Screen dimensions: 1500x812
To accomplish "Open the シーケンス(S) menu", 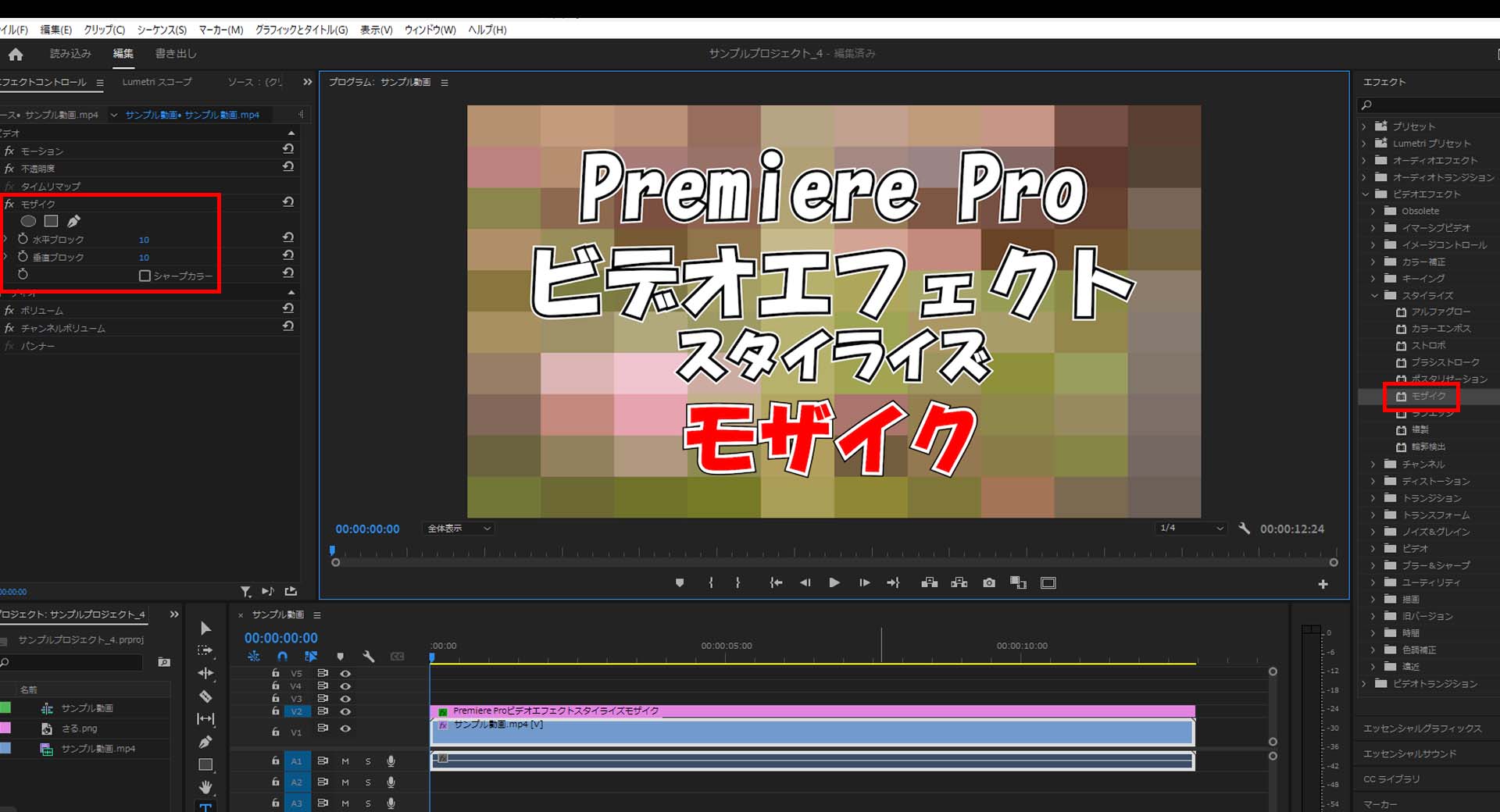I will tap(162, 30).
